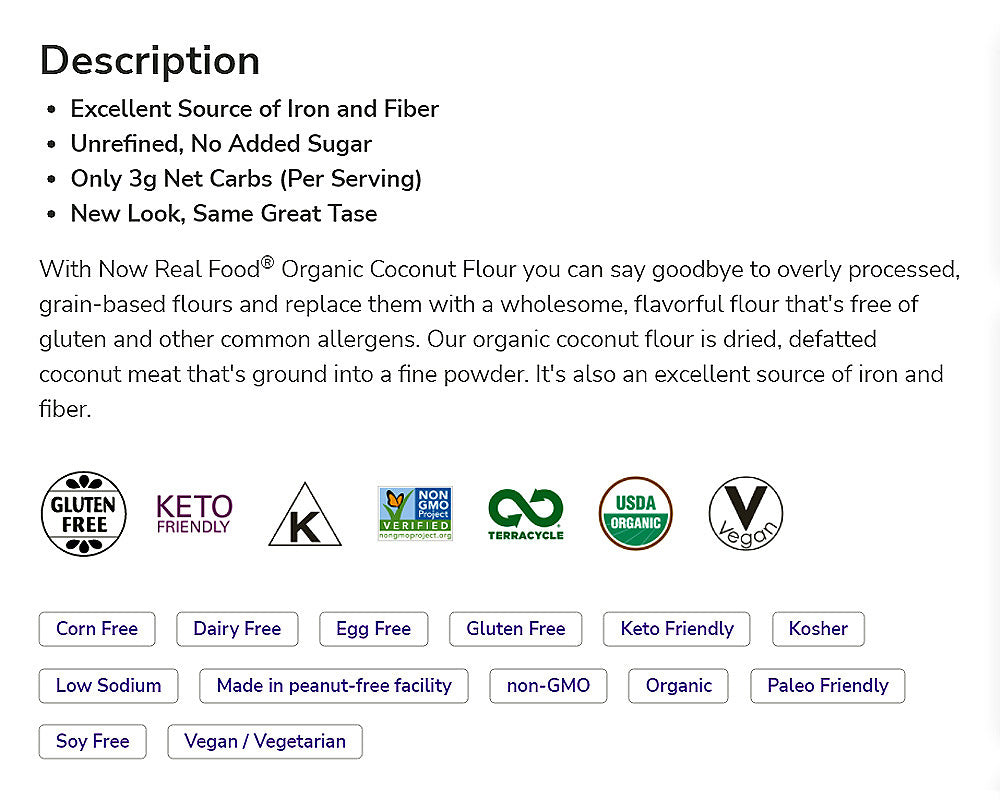The height and width of the screenshot is (805, 1000).
Task: Click the Vegan V circle icon
Action: click(746, 513)
